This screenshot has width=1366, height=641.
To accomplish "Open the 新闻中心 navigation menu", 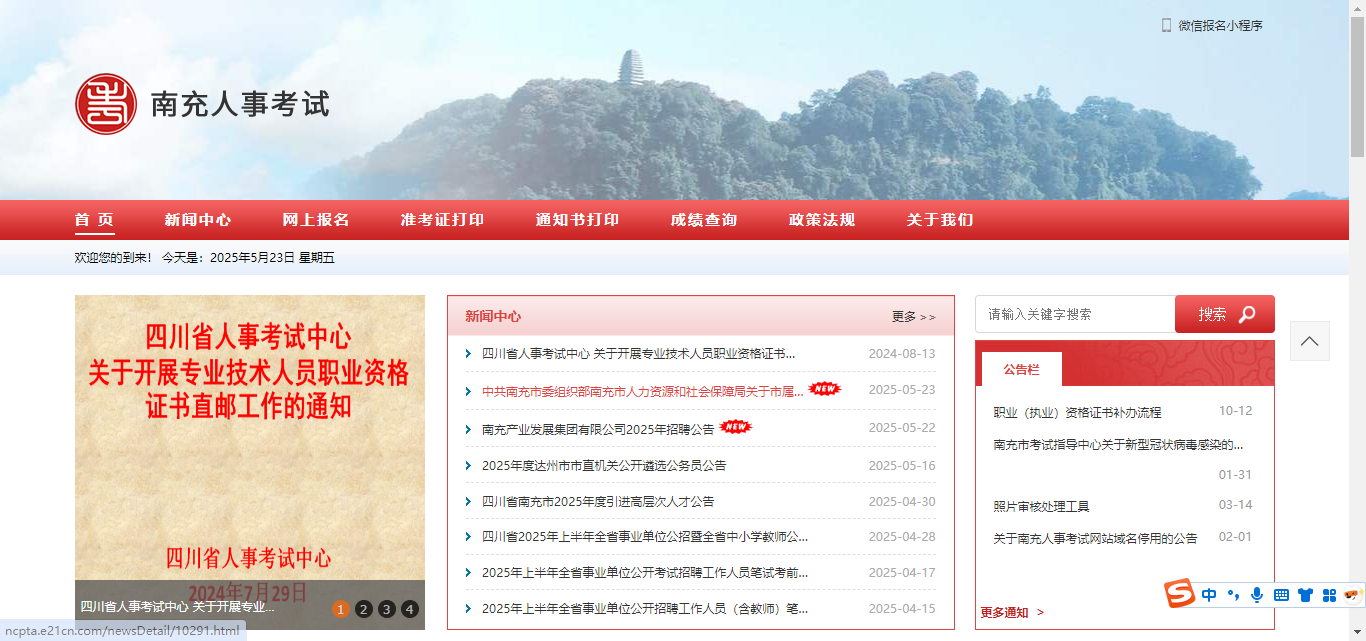I will coord(198,220).
